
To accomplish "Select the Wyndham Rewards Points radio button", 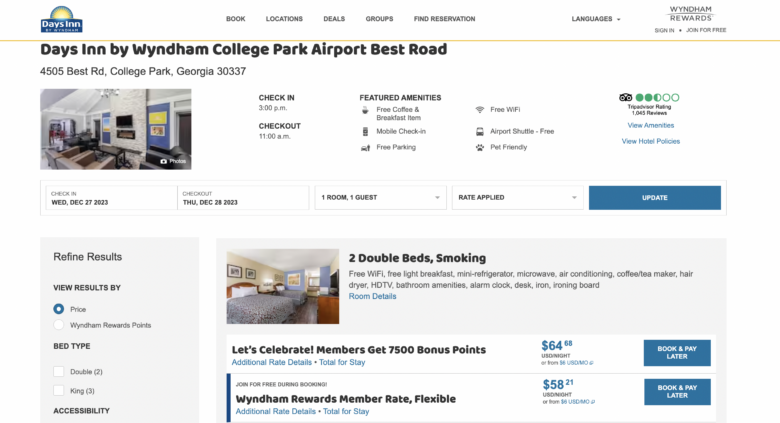I will coord(59,325).
